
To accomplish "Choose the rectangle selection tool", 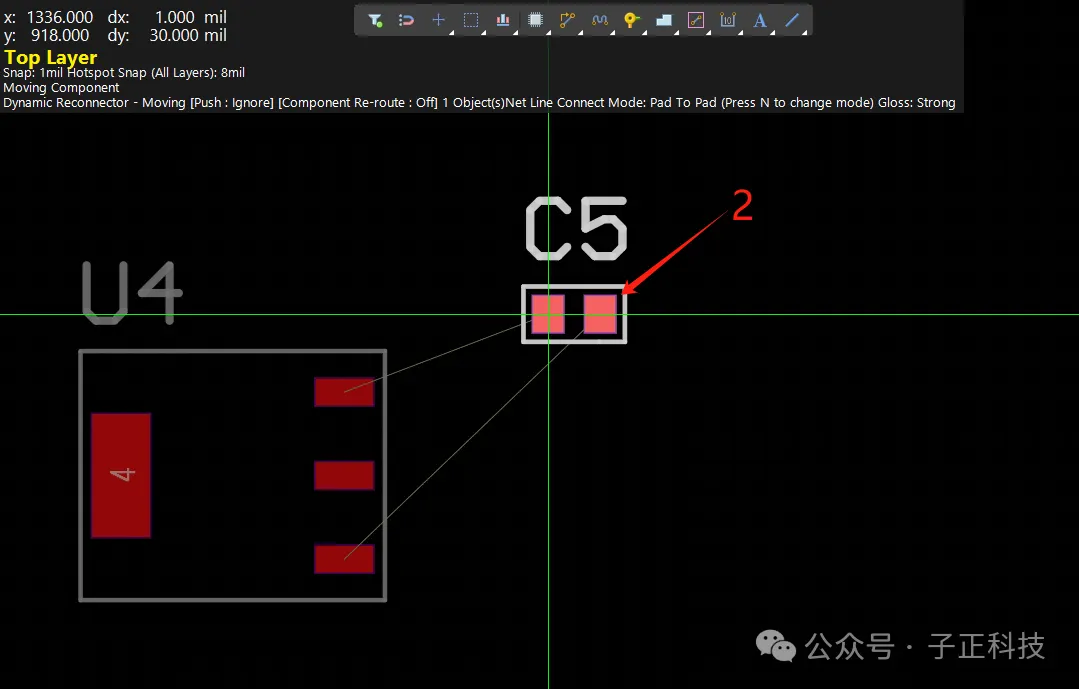I will [471, 20].
